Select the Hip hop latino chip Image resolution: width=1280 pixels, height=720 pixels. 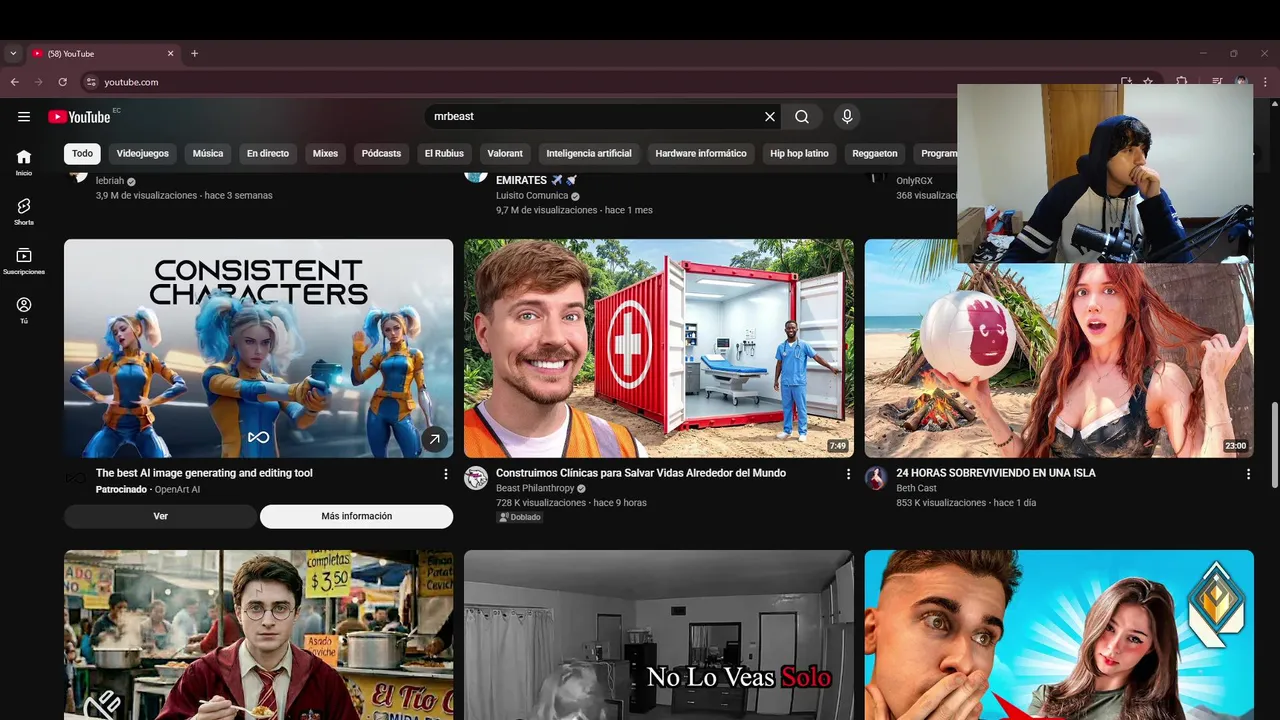799,153
